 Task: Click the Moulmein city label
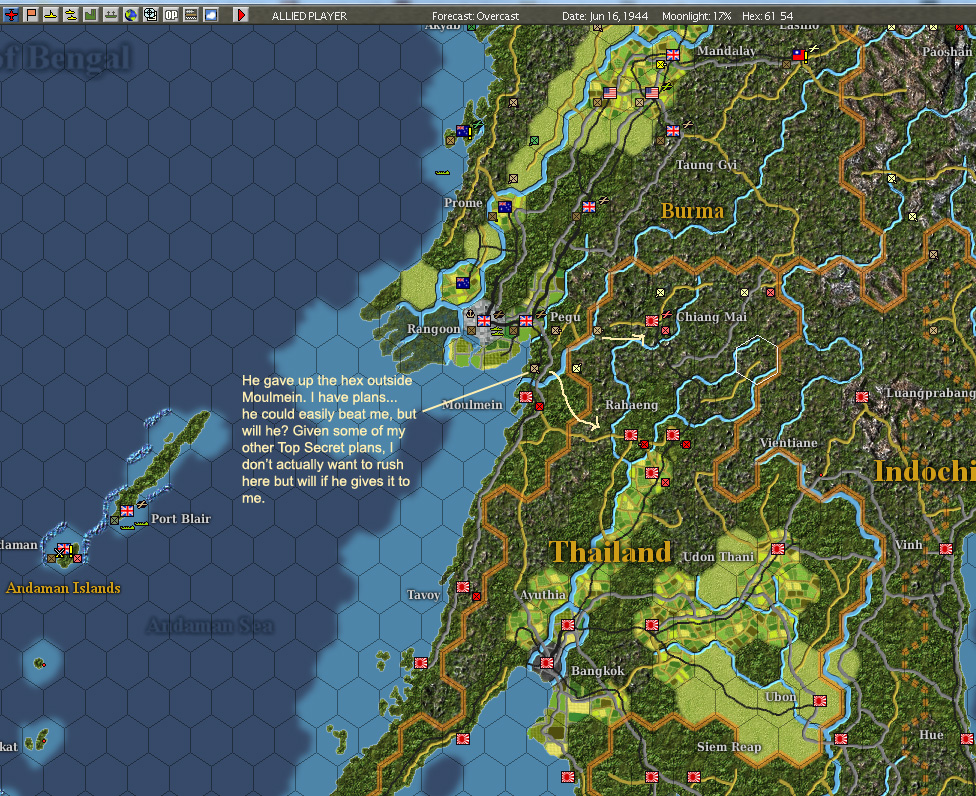(x=472, y=405)
